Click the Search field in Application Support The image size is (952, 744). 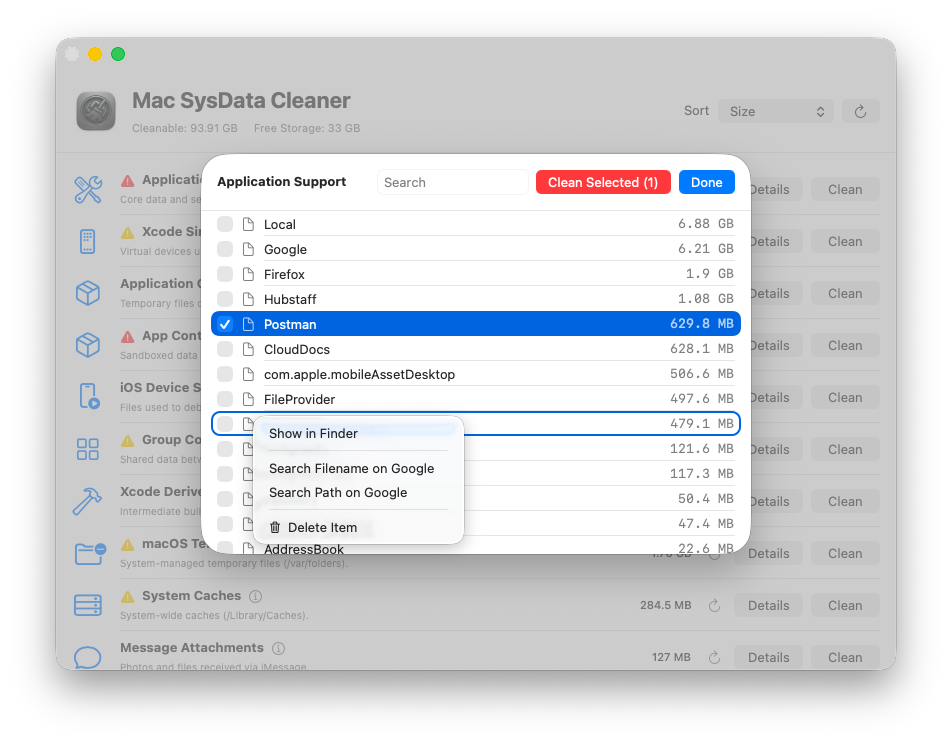coord(452,182)
